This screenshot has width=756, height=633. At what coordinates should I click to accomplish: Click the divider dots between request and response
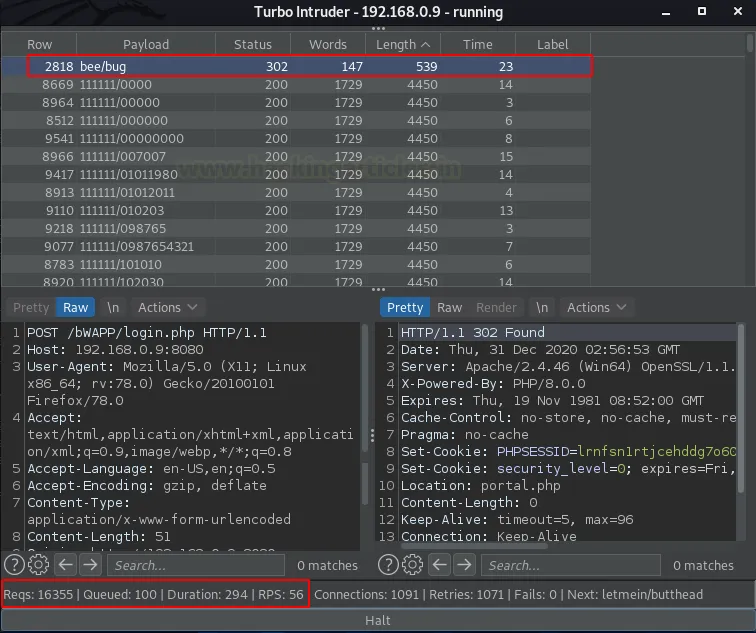coord(372,436)
